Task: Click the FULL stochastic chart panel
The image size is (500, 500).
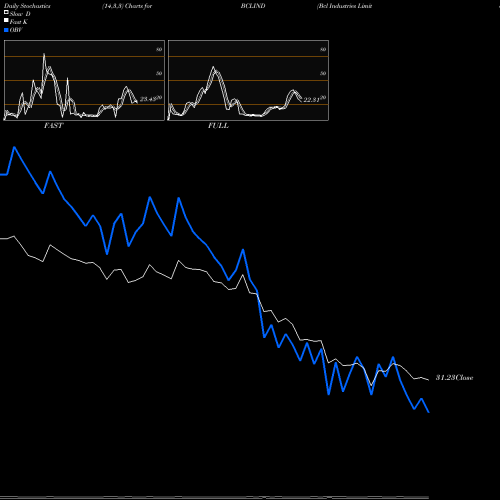Action: pyautogui.click(x=248, y=80)
